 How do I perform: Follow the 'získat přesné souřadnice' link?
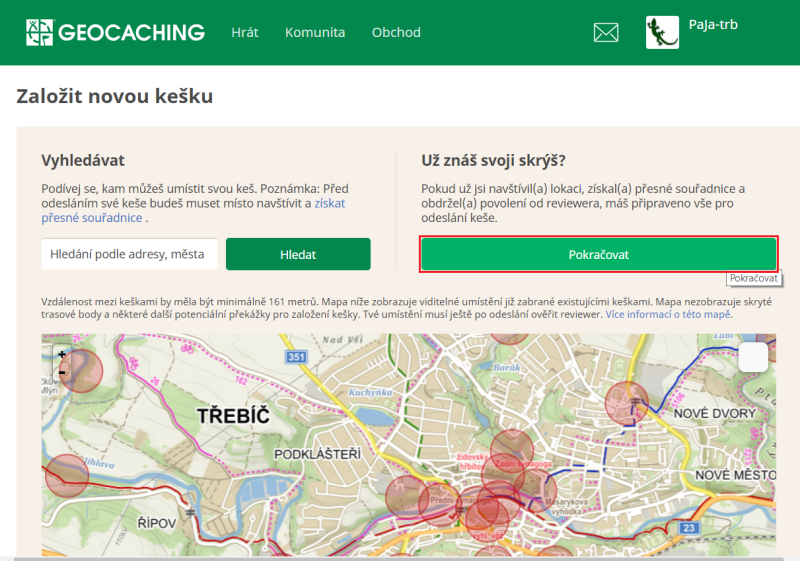(x=193, y=210)
